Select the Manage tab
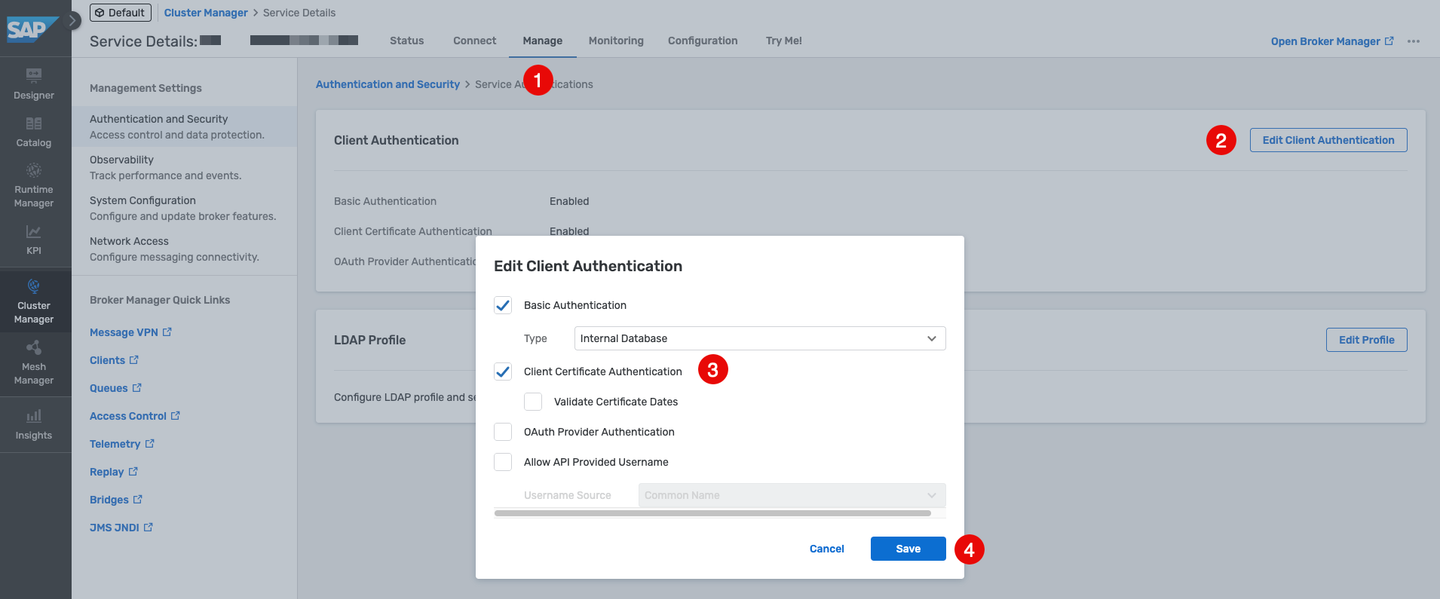The width and height of the screenshot is (1440, 599). (542, 41)
